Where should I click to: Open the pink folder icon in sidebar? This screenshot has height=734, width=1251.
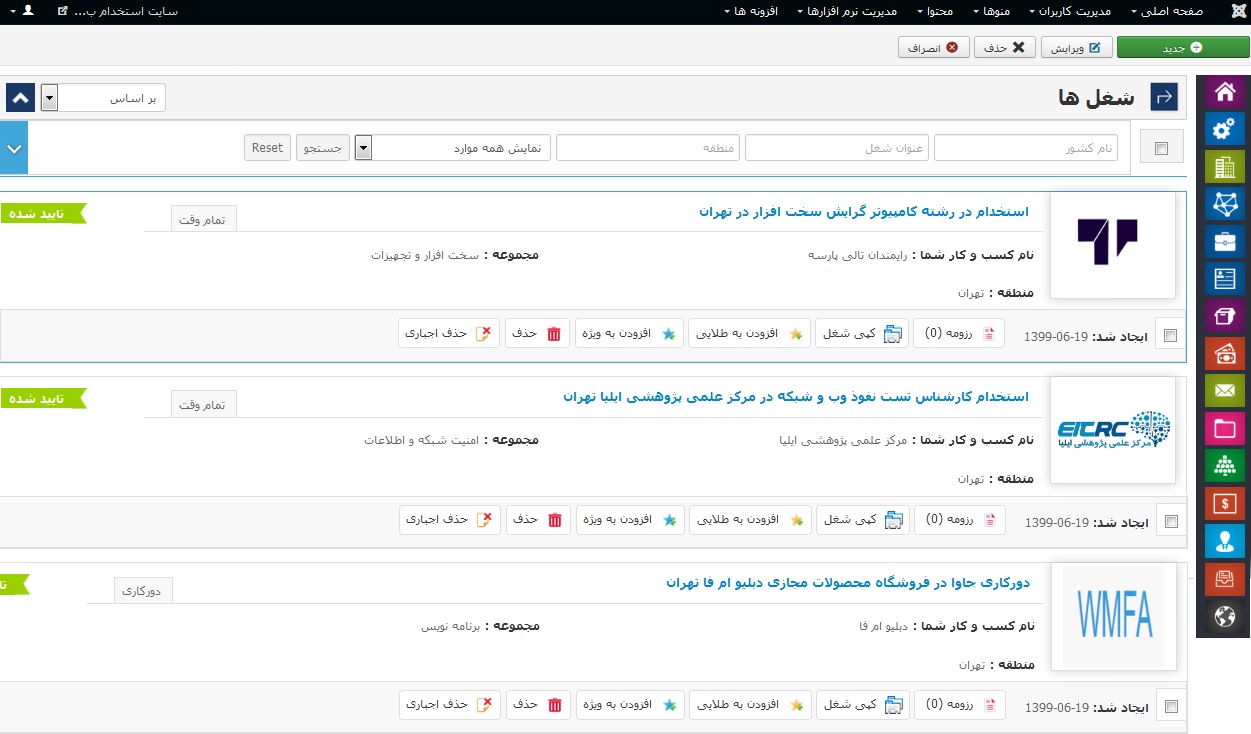(x=1223, y=429)
